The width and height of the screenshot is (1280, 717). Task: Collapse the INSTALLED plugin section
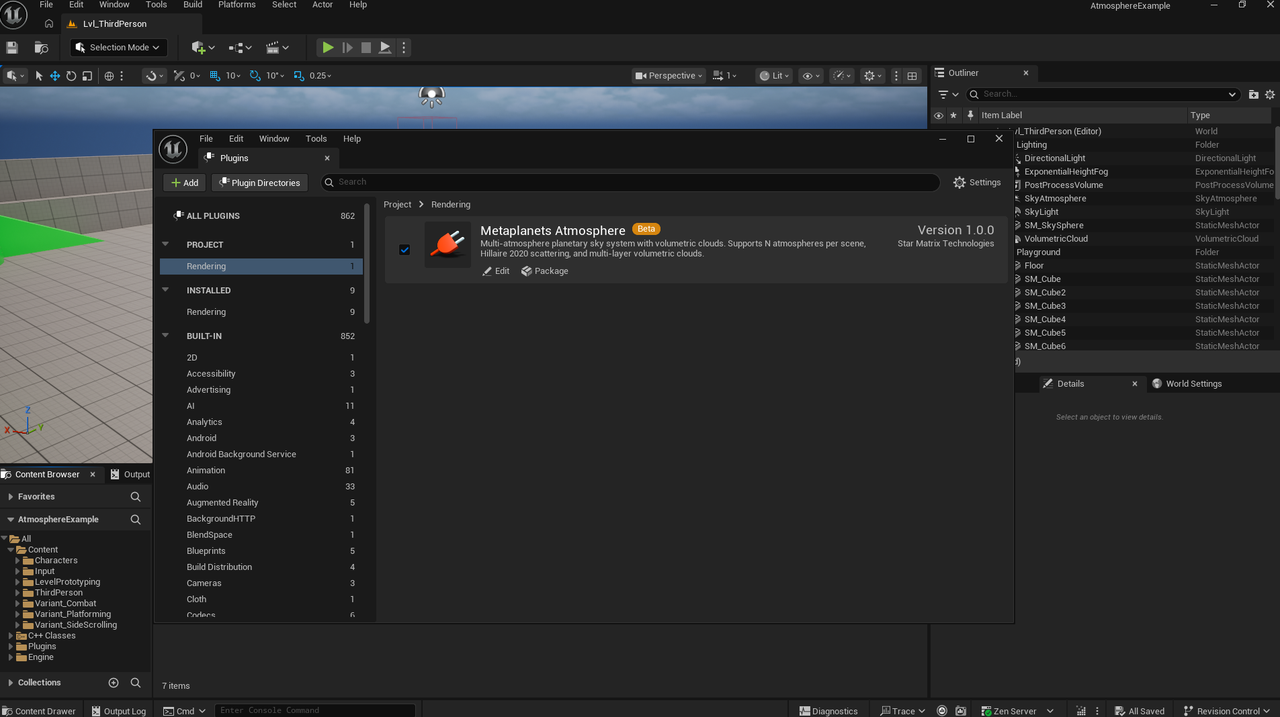point(166,290)
